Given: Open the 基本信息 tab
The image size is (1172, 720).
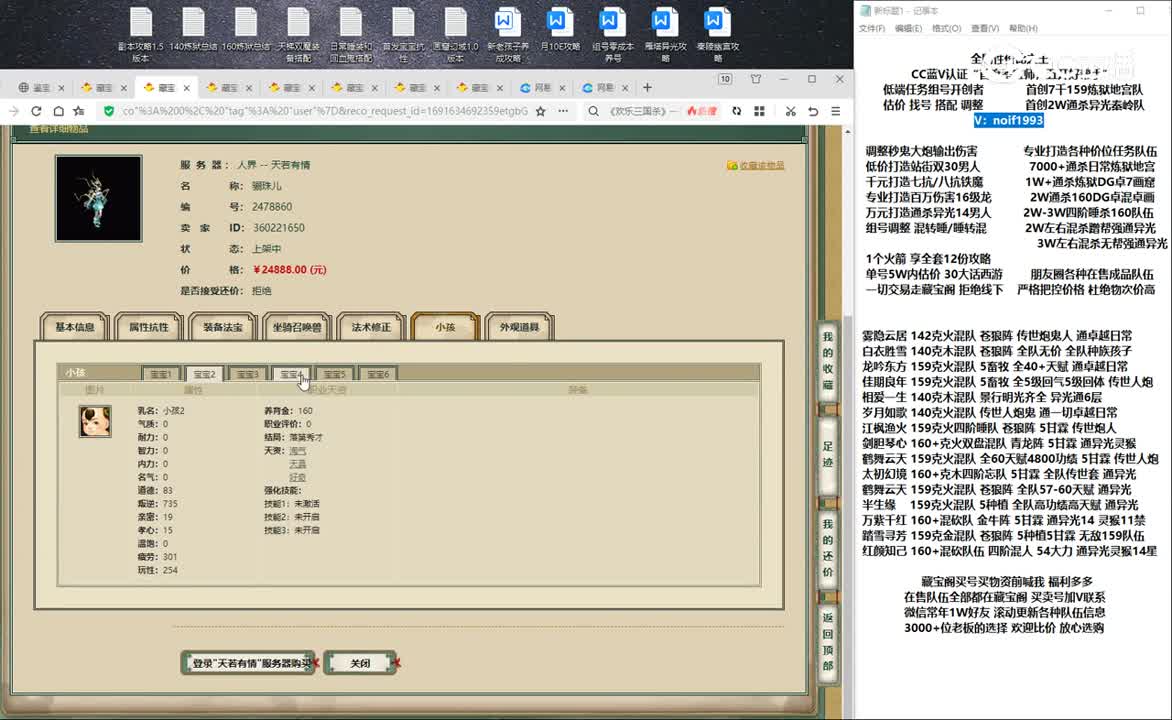Looking at the screenshot, I should tap(75, 327).
